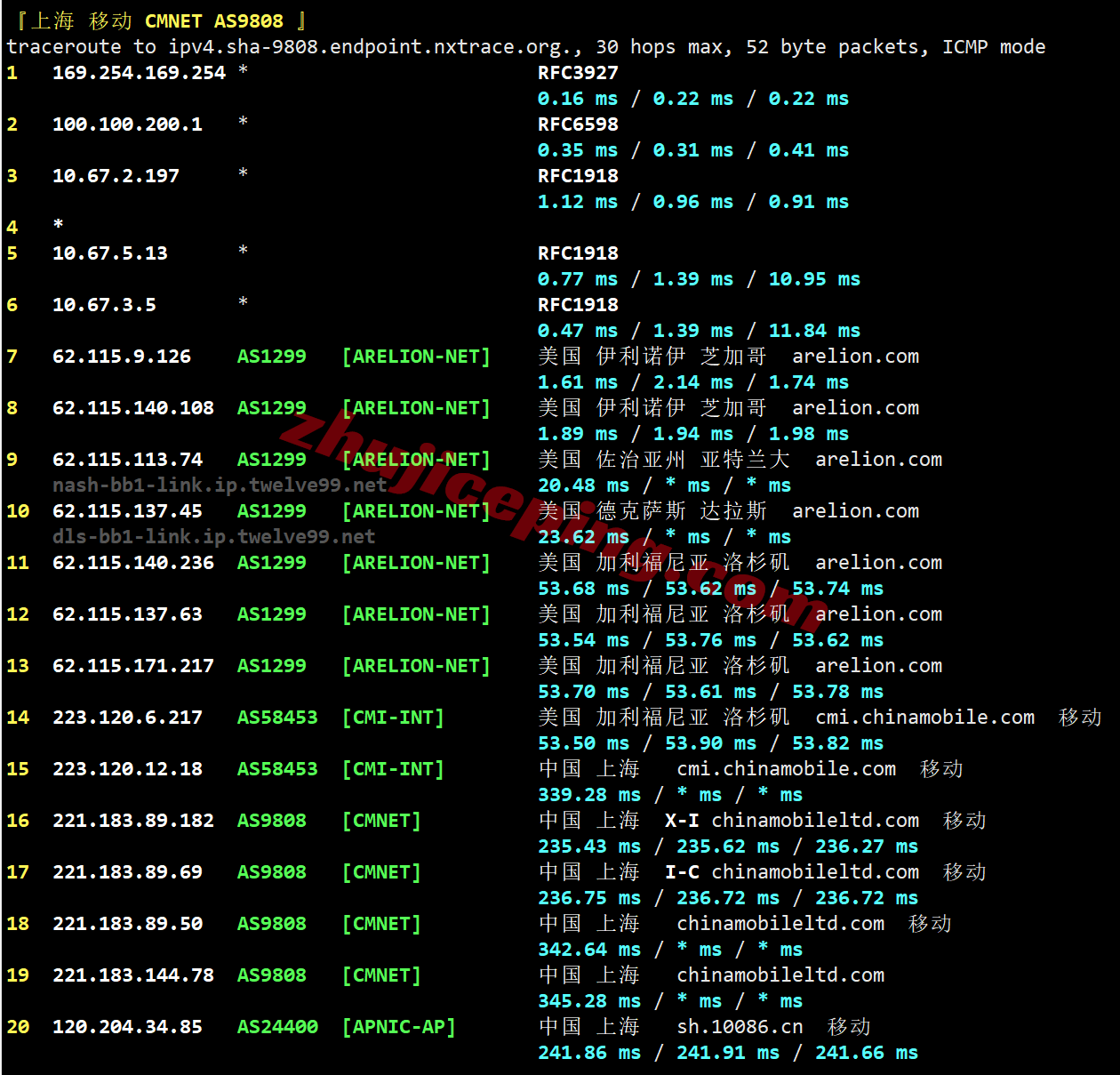Click IP address 62.115.137.63
This screenshot has height=1075, width=1120.
[x=128, y=614]
